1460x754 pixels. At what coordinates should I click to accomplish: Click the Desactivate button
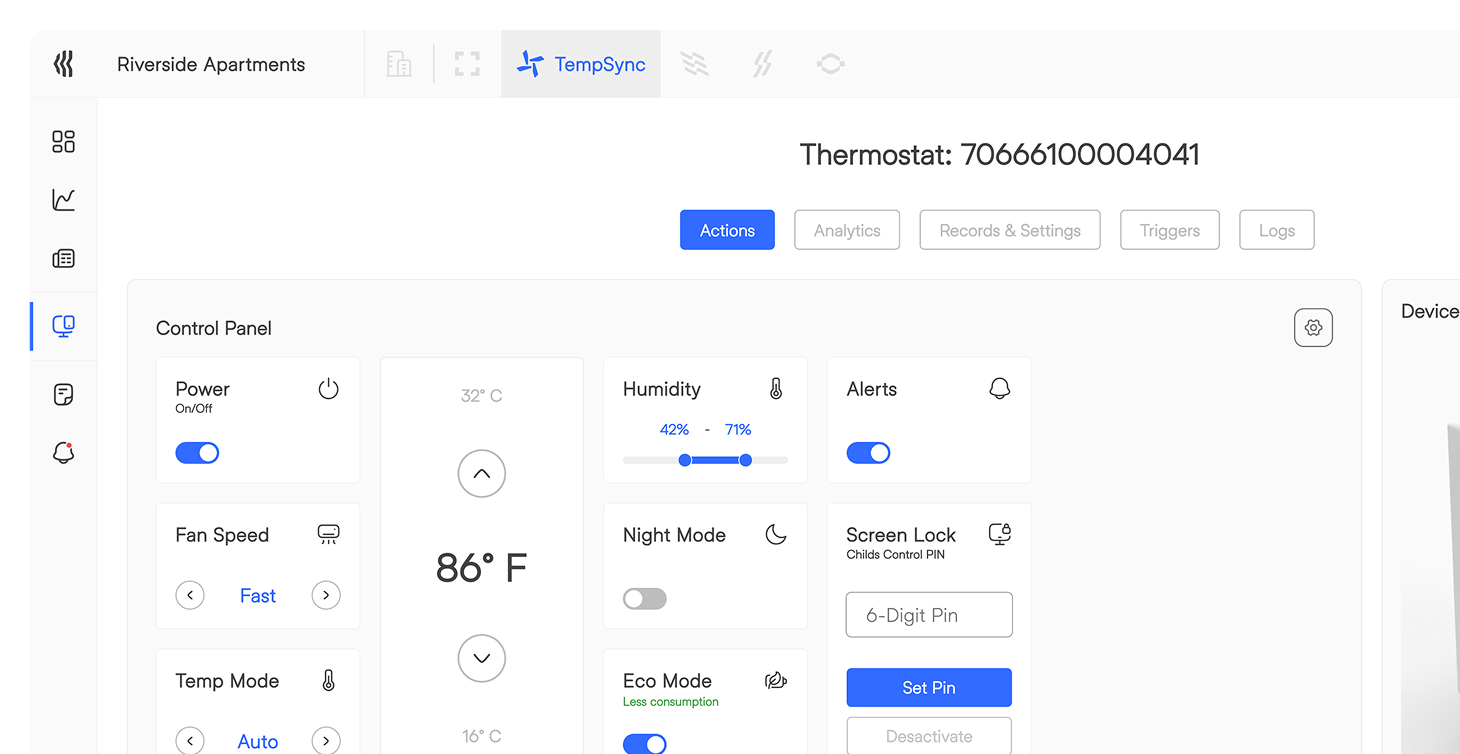point(929,736)
